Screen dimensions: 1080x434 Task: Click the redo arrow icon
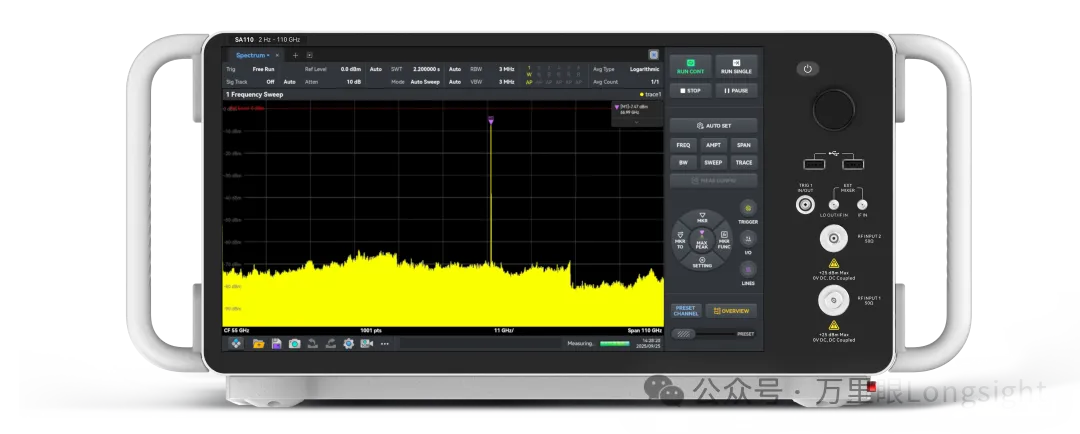[x=331, y=343]
